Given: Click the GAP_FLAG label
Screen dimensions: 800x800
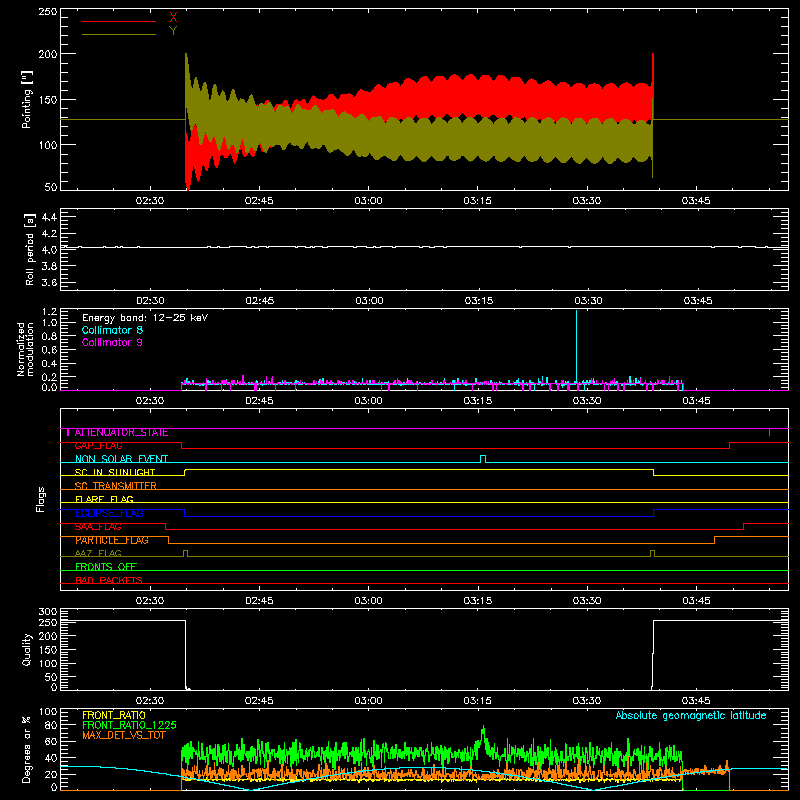Looking at the screenshot, I should [x=98, y=446].
